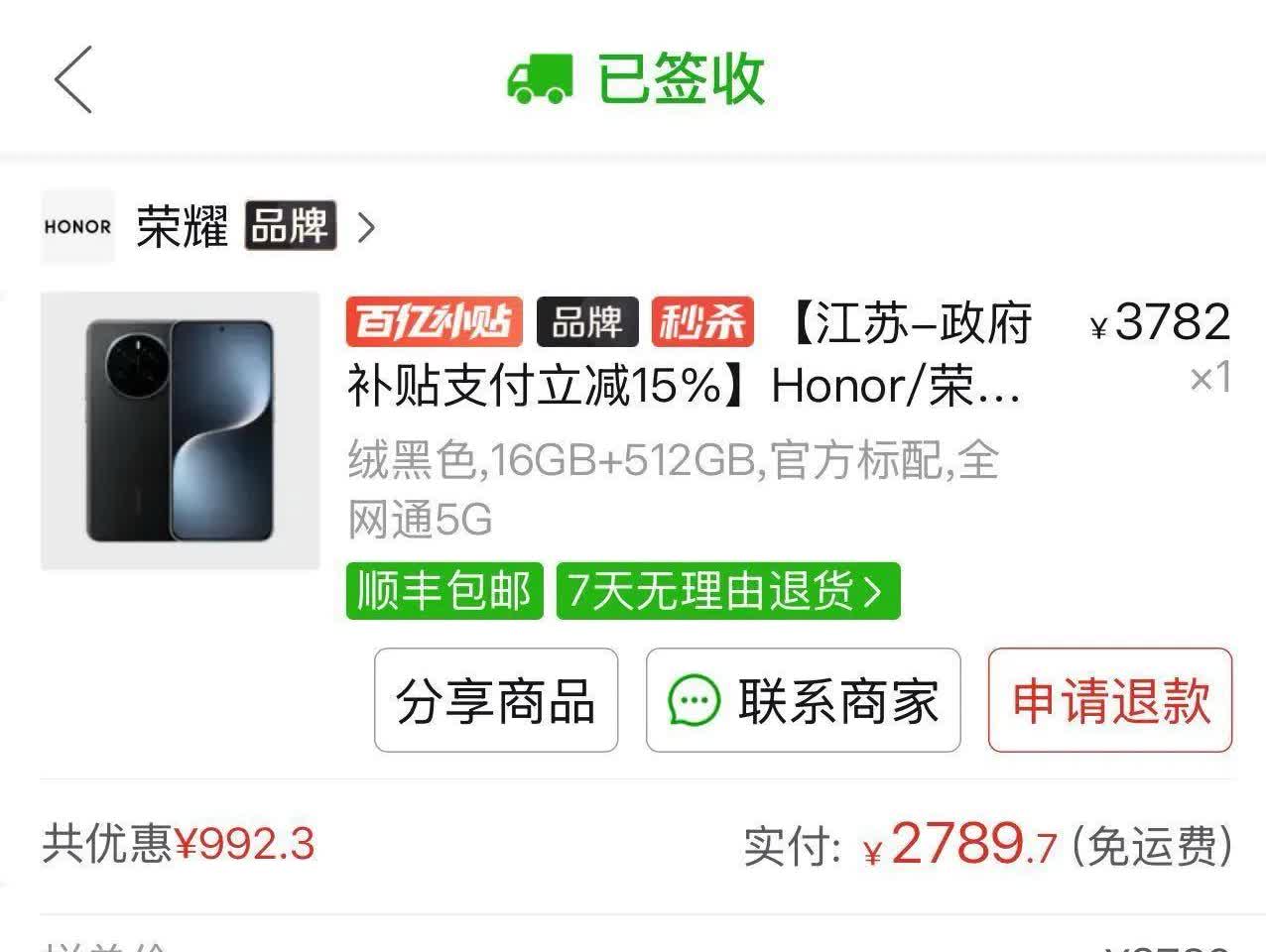1266x952 pixels.
Task: Tap the back arrow icon
Action: (x=73, y=79)
